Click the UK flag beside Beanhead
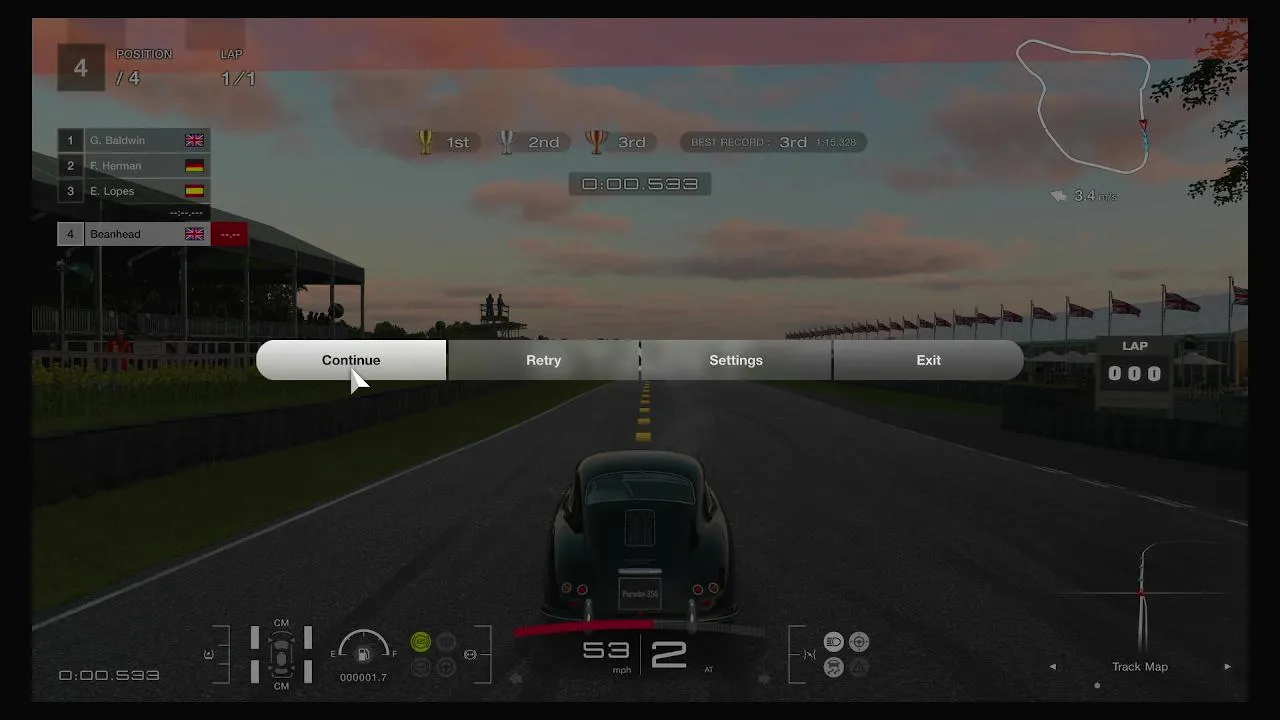Viewport: 1280px width, 720px height. 194,234
